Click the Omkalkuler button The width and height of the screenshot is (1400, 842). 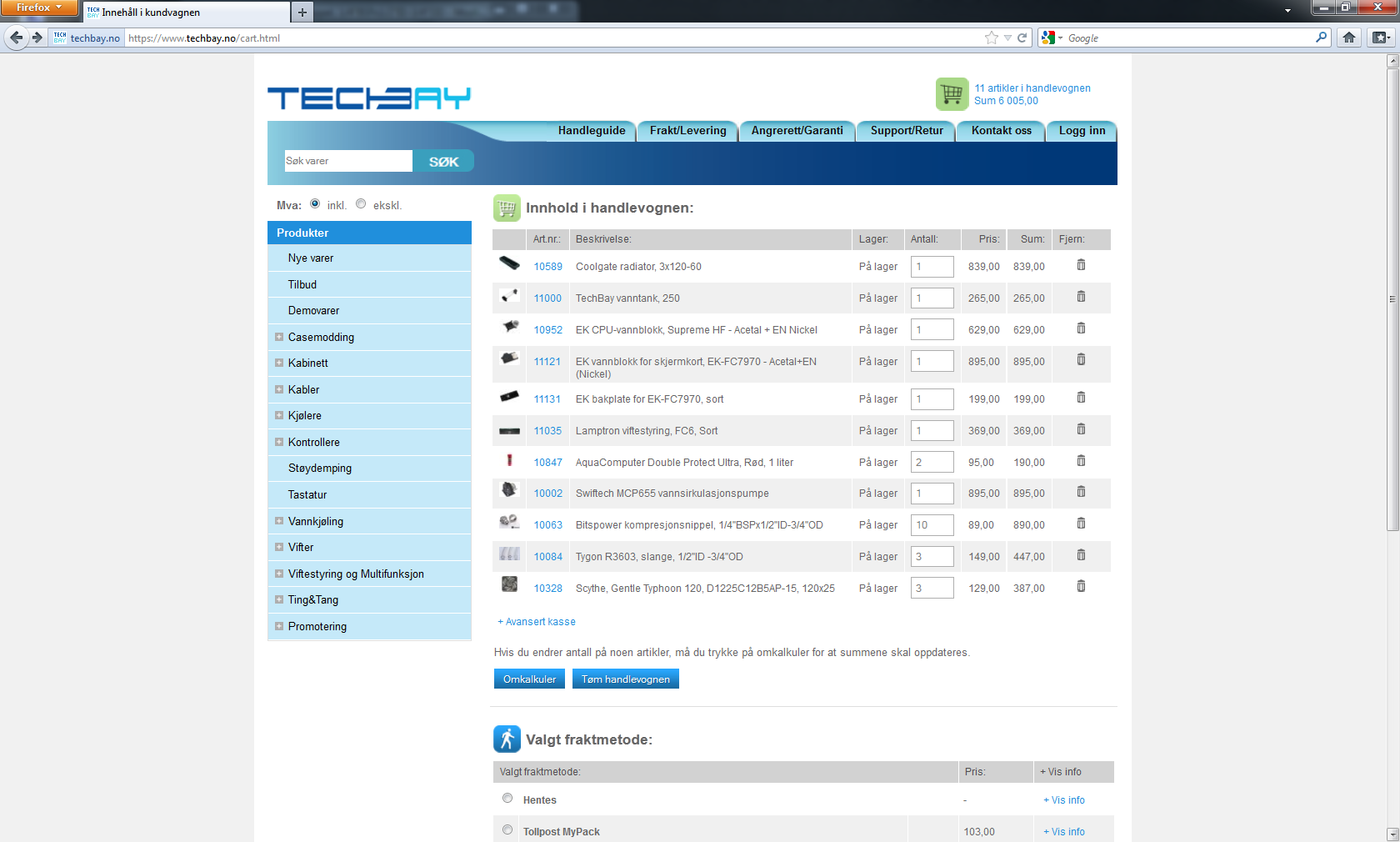tap(529, 679)
